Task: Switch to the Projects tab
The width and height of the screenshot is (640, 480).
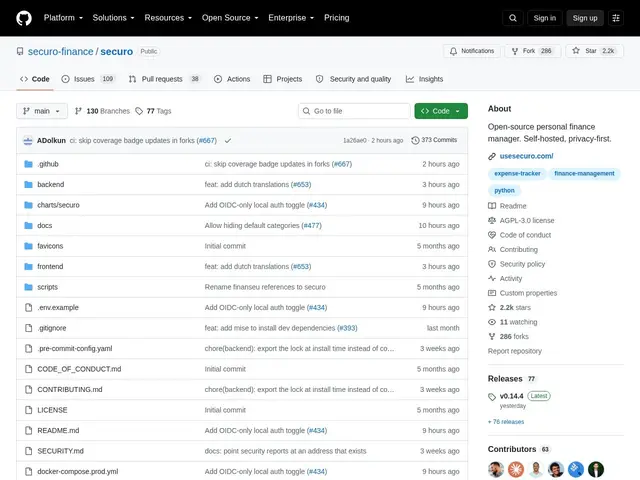Action: tap(282, 79)
